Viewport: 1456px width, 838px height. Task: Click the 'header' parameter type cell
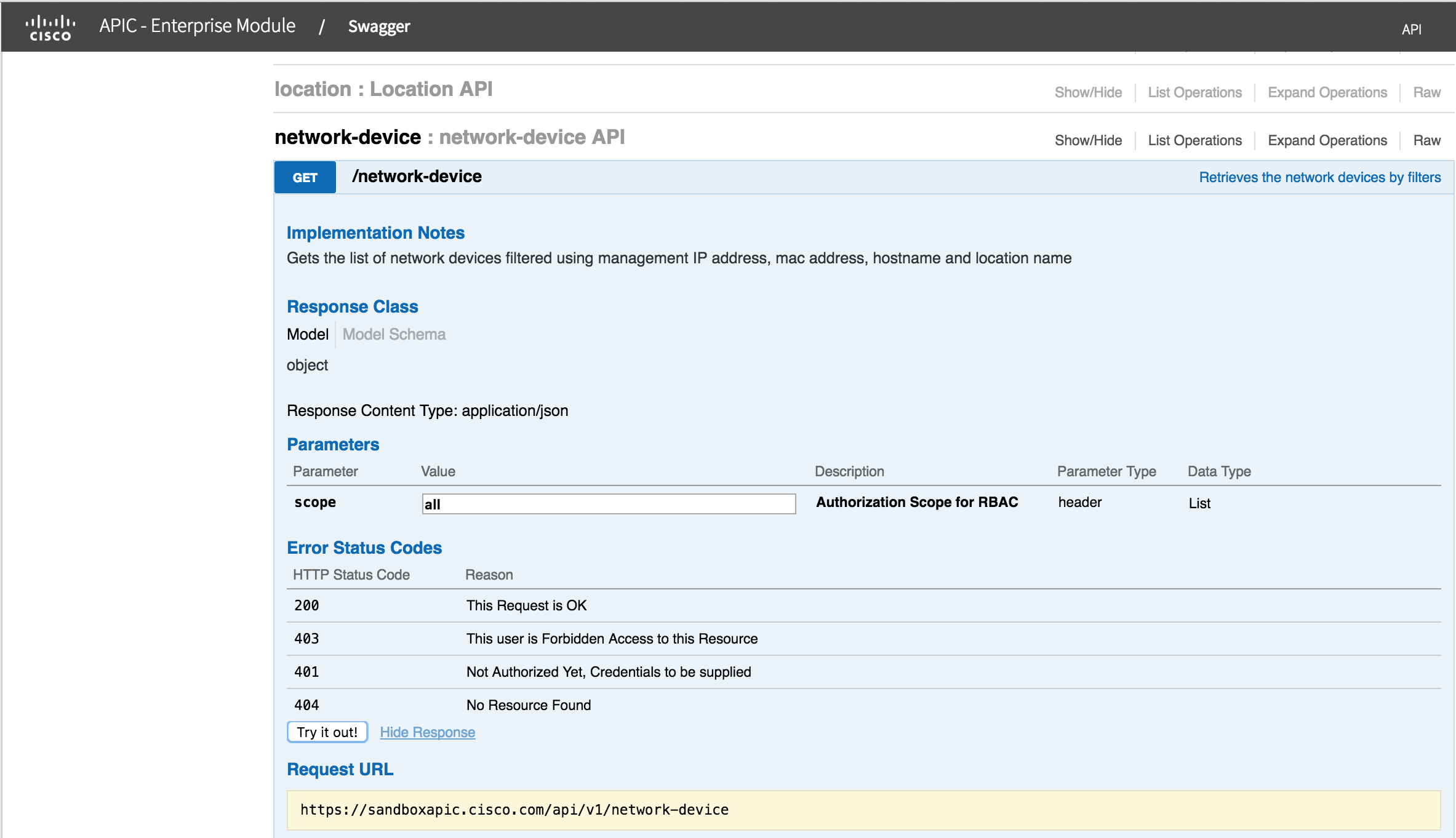1080,502
